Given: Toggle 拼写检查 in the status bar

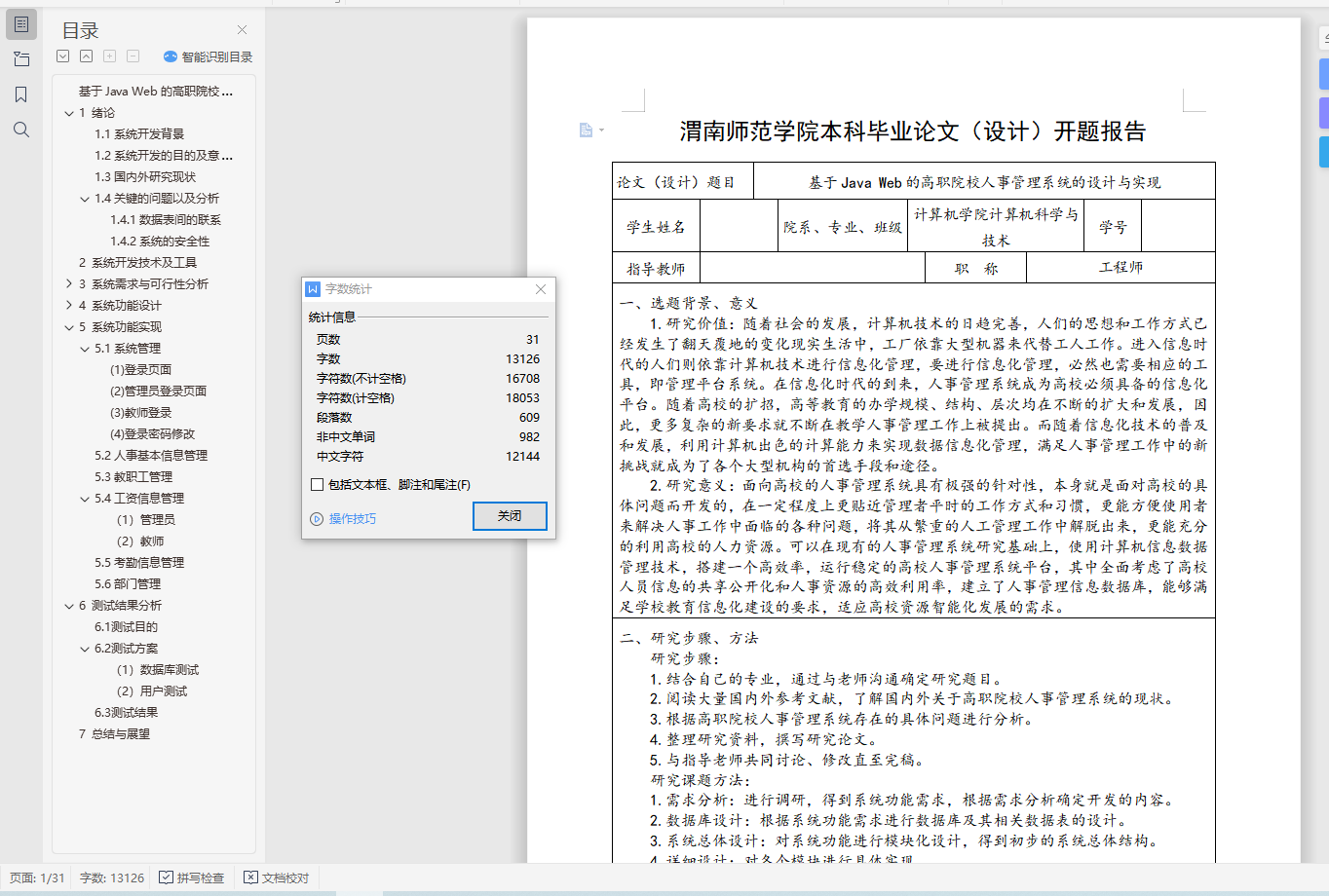Looking at the screenshot, I should tap(192, 877).
